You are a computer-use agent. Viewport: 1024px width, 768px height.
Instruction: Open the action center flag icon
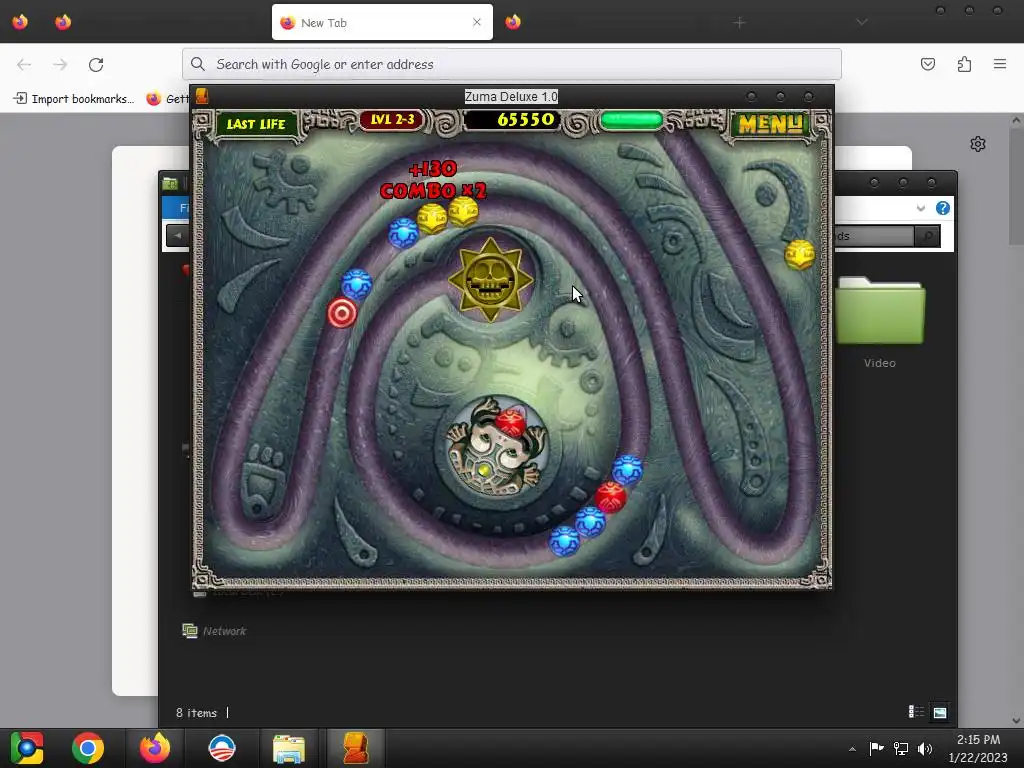(876, 748)
